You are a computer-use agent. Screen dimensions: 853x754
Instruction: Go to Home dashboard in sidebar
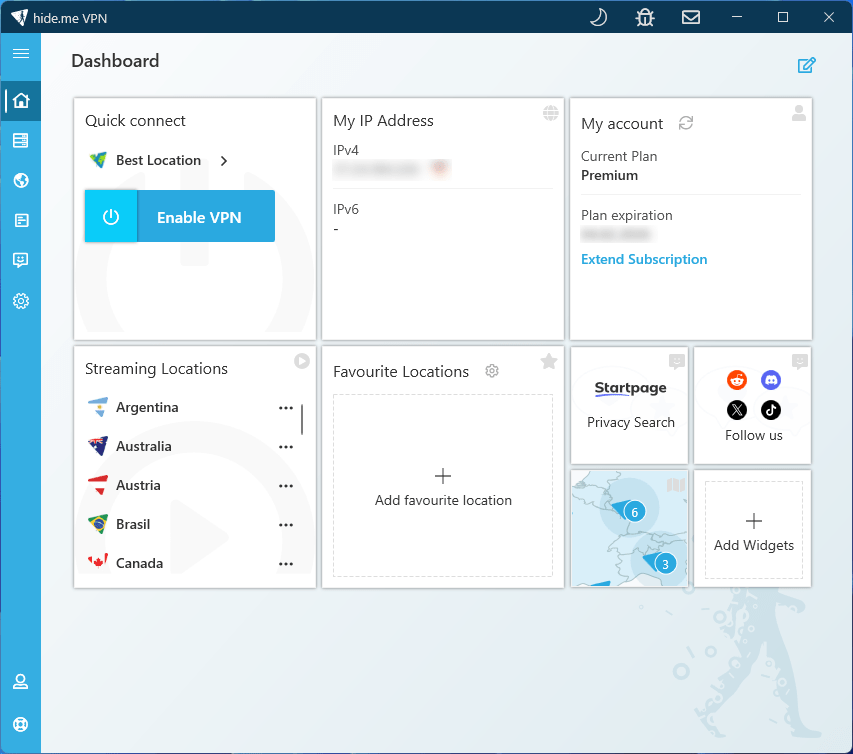[21, 101]
